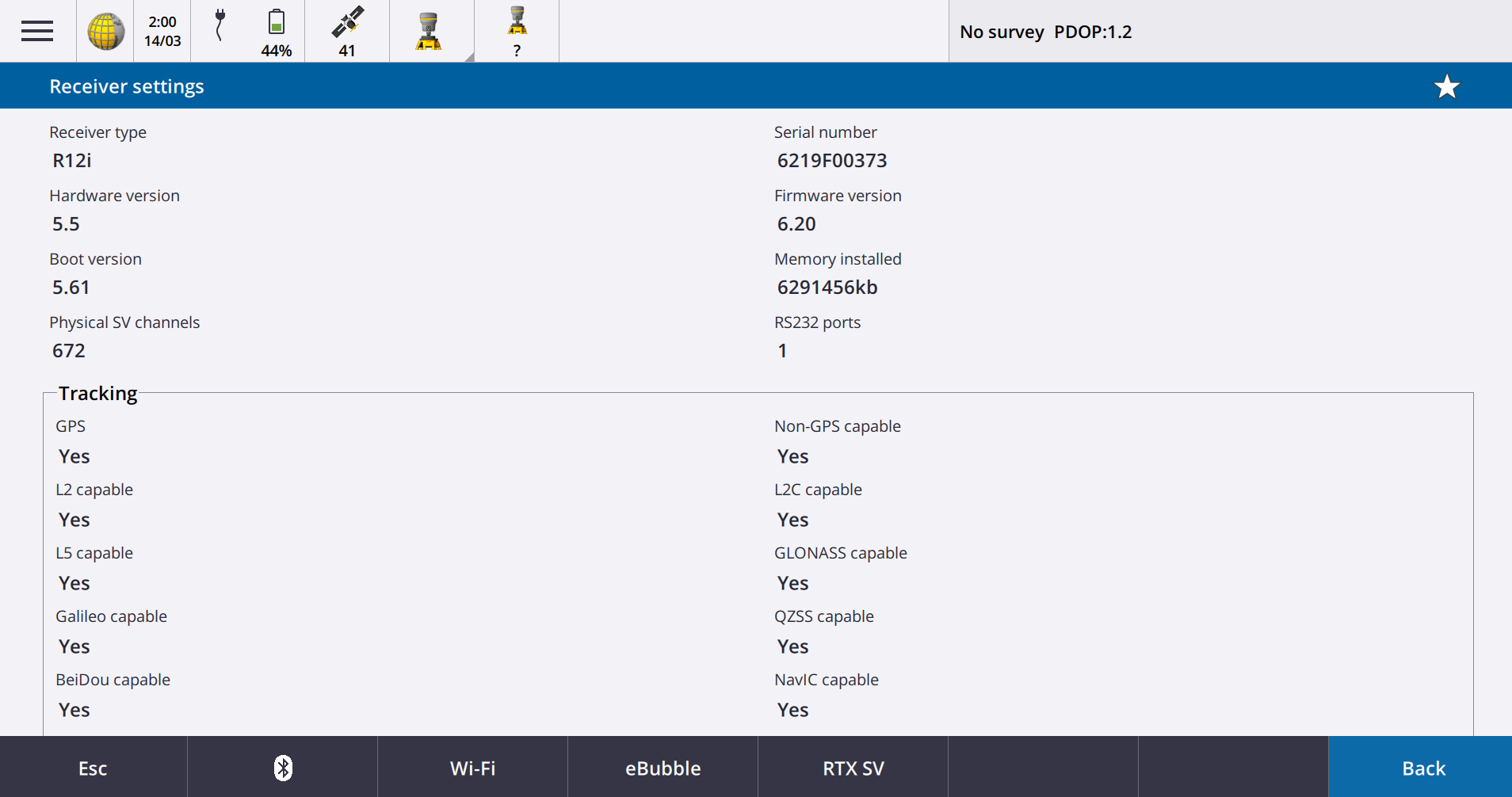Click the L2 capable label

[94, 490]
